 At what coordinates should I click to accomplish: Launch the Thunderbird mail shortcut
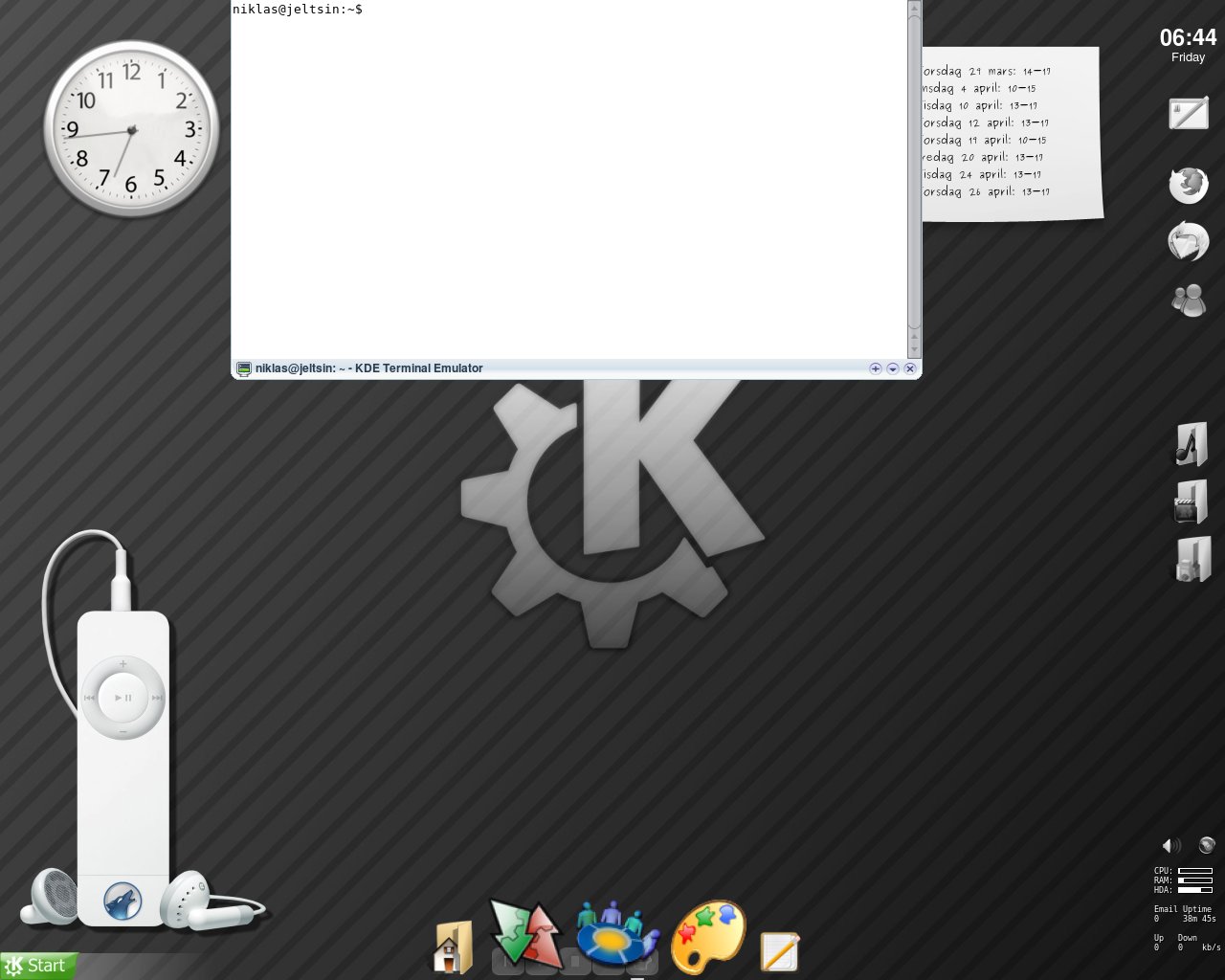pos(1189,241)
